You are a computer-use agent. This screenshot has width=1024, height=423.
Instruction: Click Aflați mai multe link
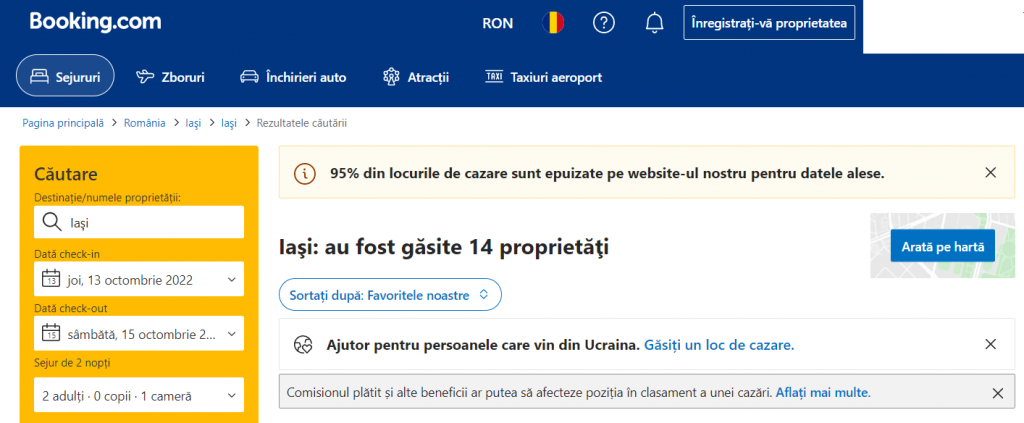(823, 393)
